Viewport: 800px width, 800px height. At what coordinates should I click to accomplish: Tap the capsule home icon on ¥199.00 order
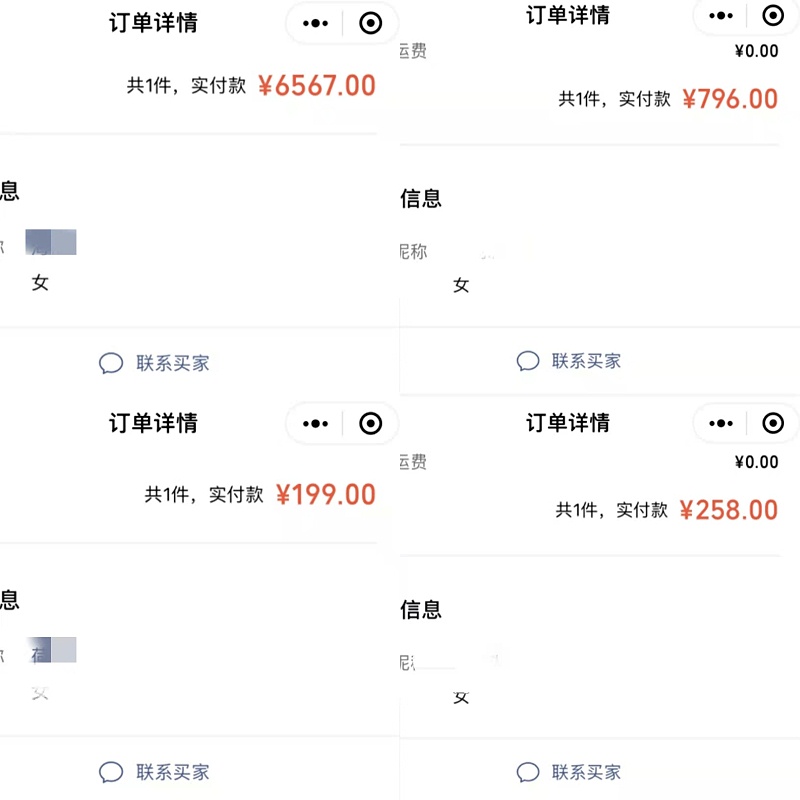coord(370,423)
